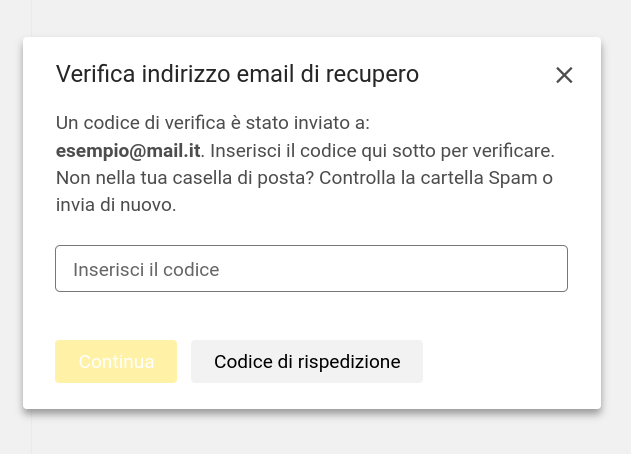
Task: Close the email verification dialog
Action: (x=564, y=75)
